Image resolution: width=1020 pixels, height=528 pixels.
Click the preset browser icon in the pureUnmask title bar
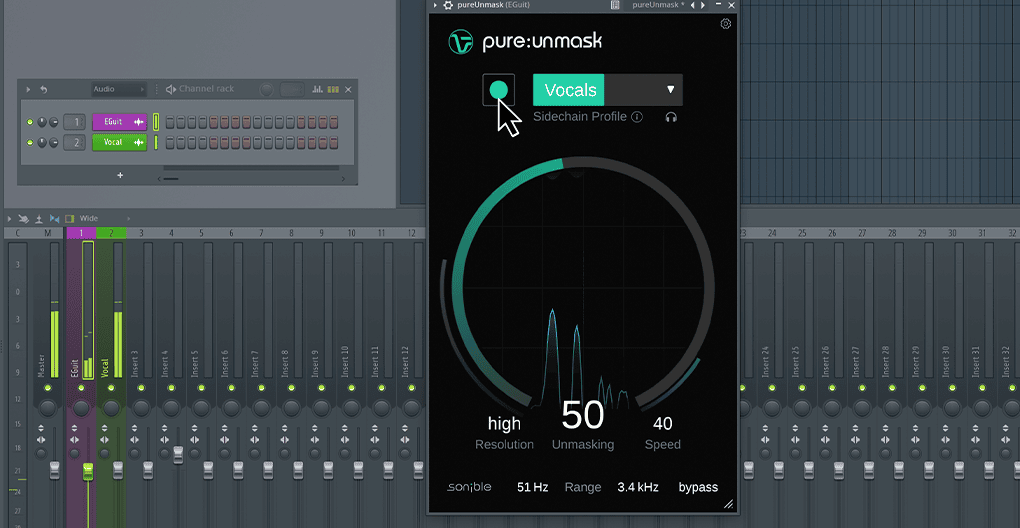[x=615, y=5]
